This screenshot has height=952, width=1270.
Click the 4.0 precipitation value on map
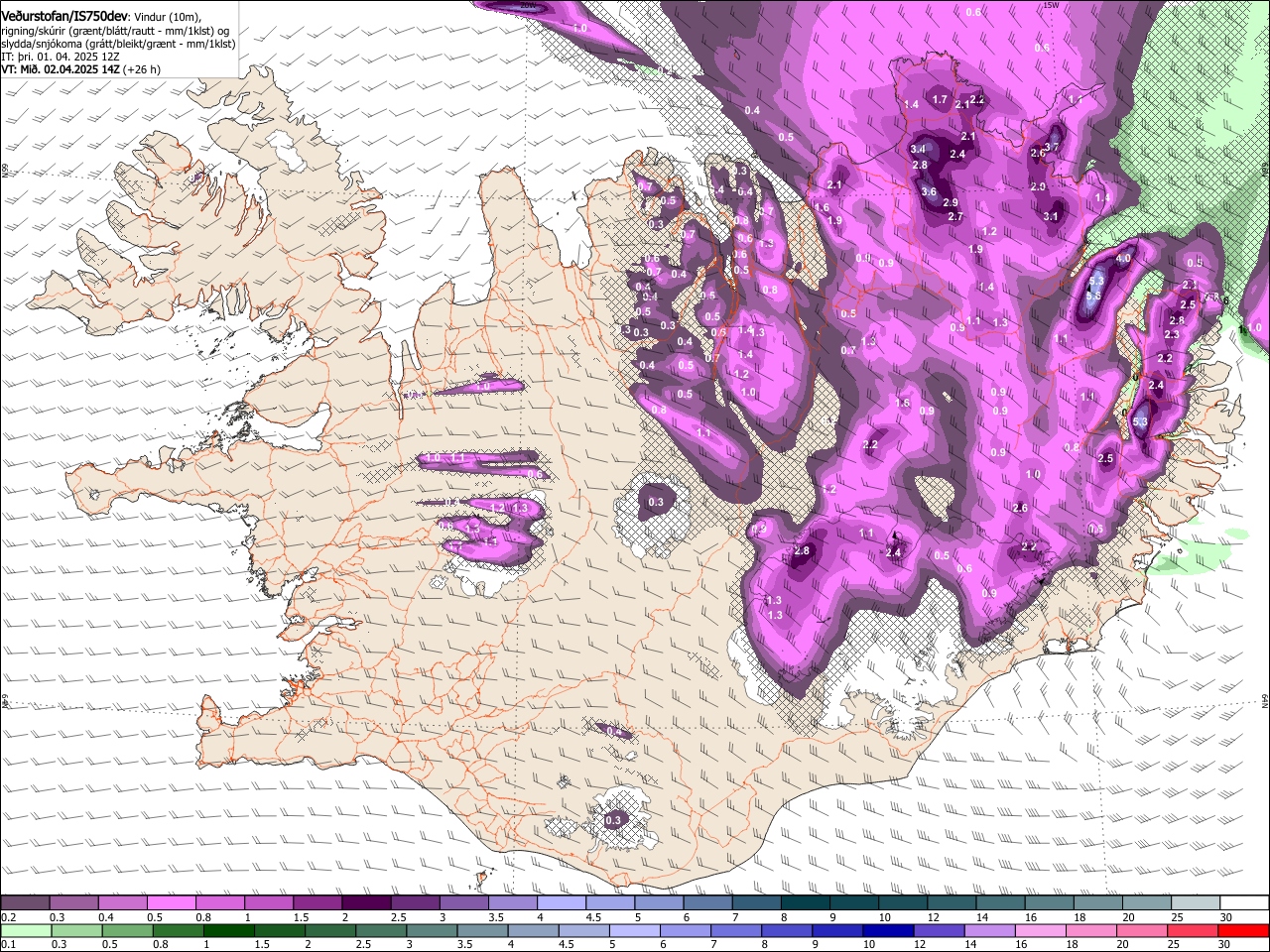pyautogui.click(x=1123, y=259)
